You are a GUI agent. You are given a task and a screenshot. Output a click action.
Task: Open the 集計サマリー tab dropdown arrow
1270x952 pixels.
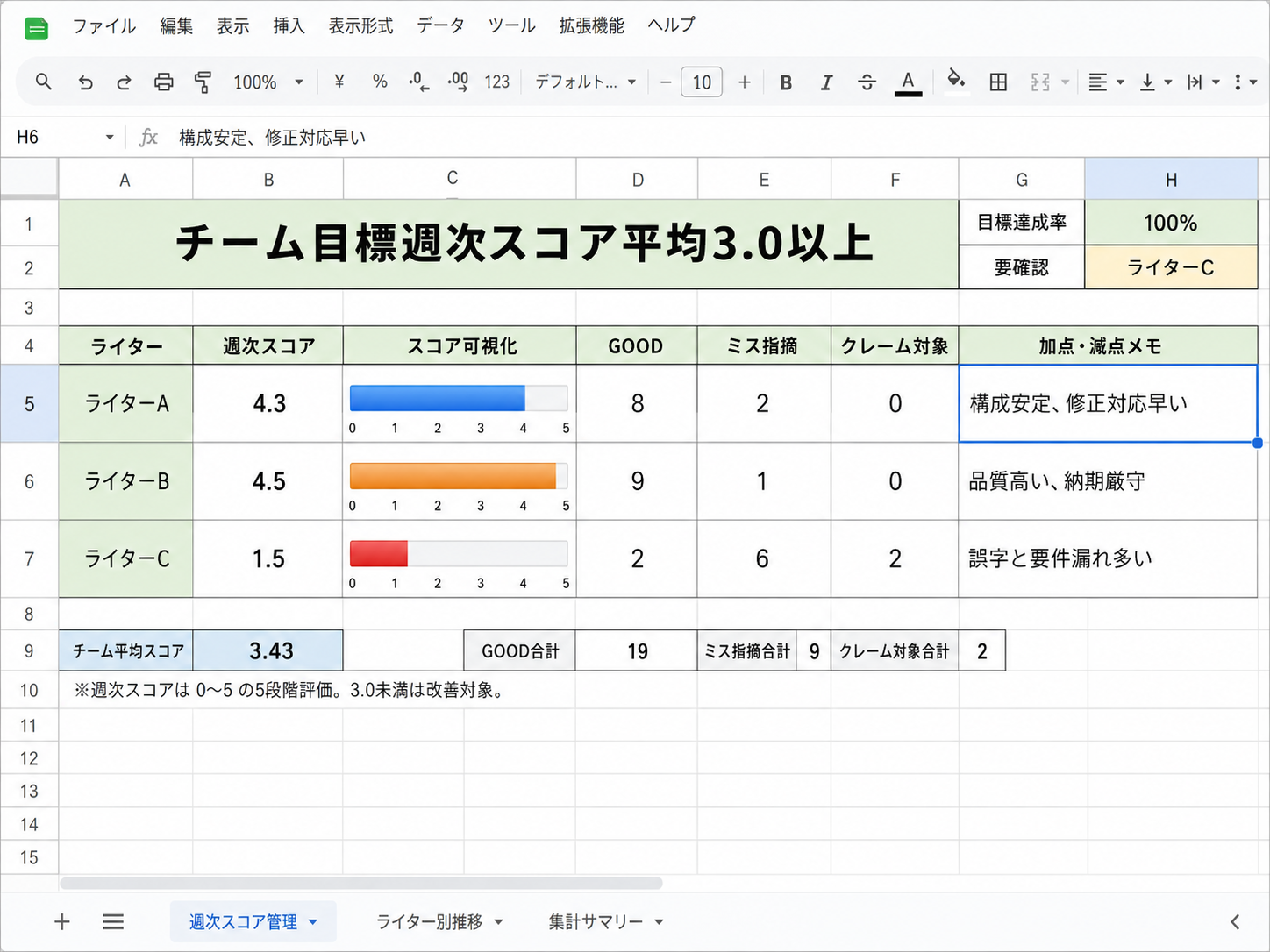coord(659,922)
